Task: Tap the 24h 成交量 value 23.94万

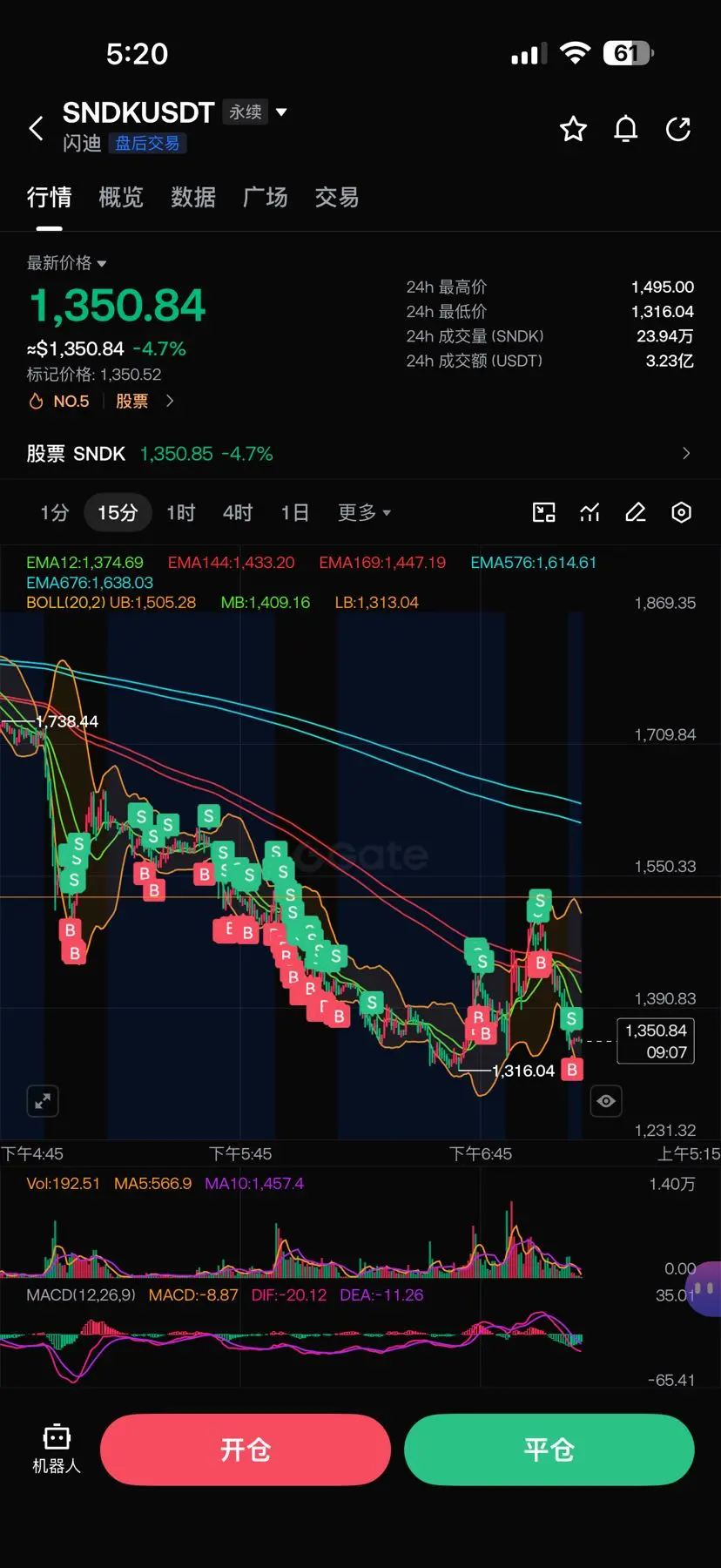Action: (665, 336)
